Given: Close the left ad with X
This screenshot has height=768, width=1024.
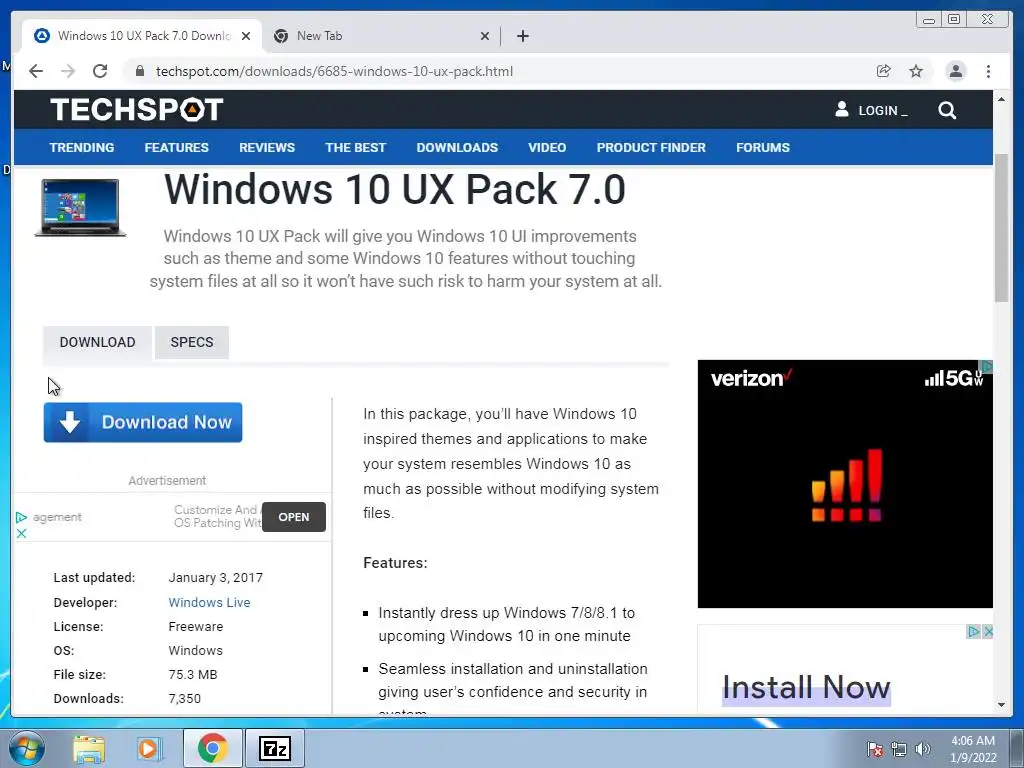Looking at the screenshot, I should (x=21, y=534).
